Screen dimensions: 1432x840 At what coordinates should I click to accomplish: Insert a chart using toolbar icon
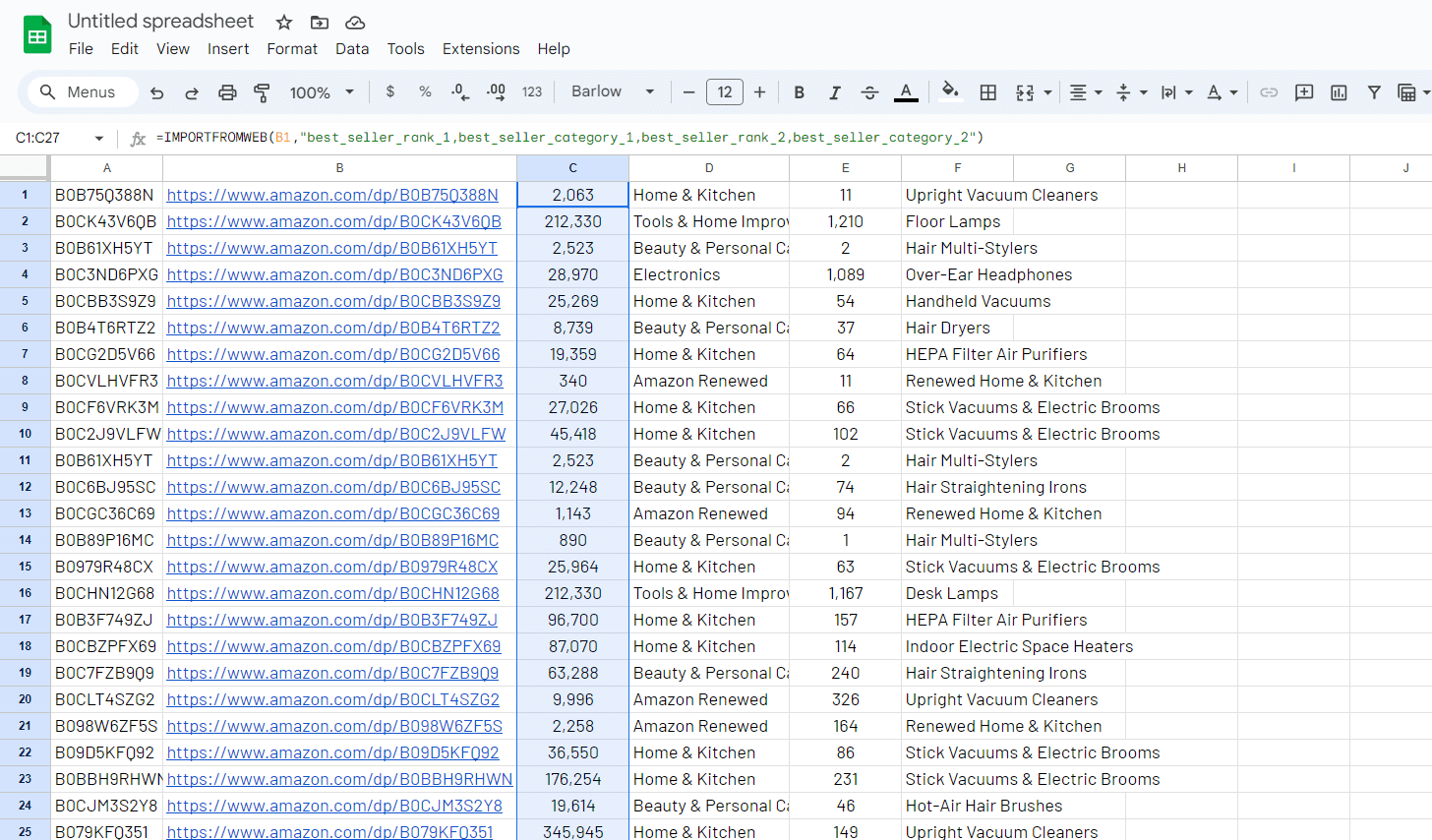click(x=1339, y=92)
